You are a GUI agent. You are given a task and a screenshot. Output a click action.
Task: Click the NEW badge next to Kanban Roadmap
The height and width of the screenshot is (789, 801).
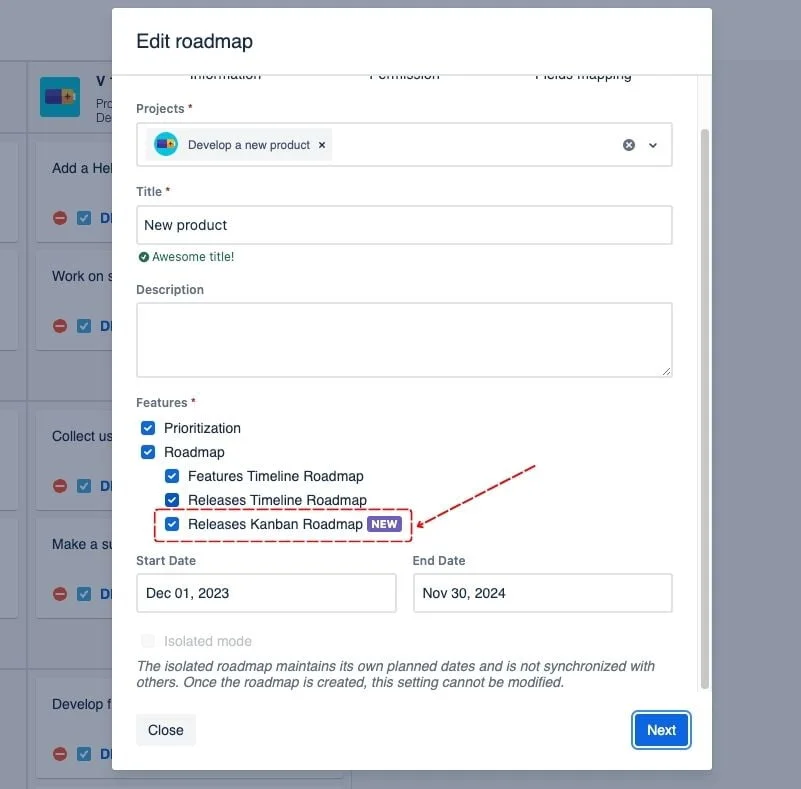coord(384,524)
